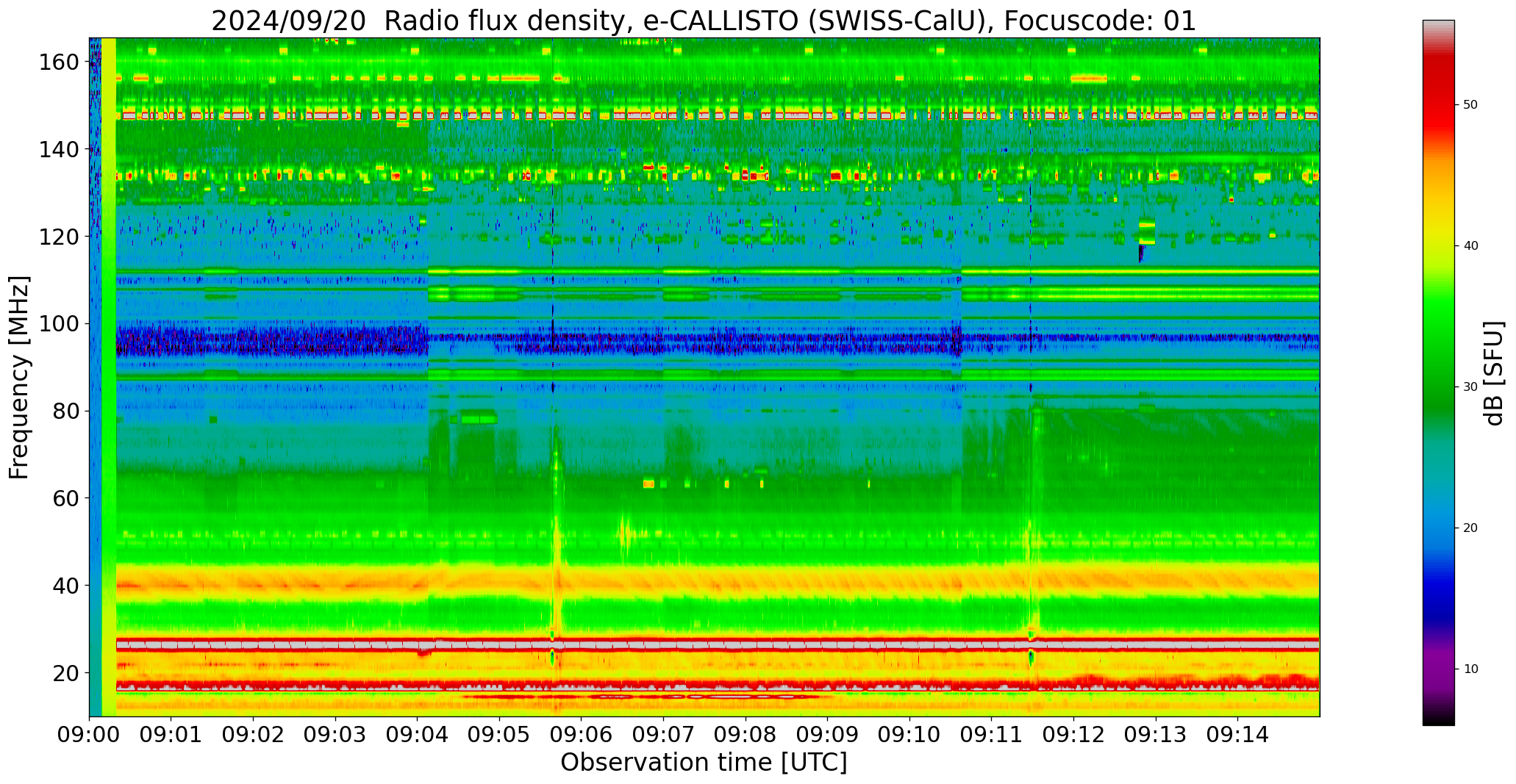The width and height of the screenshot is (1516, 784).
Task: Click the 100 MHz frequency tick label
Action: tap(60, 324)
